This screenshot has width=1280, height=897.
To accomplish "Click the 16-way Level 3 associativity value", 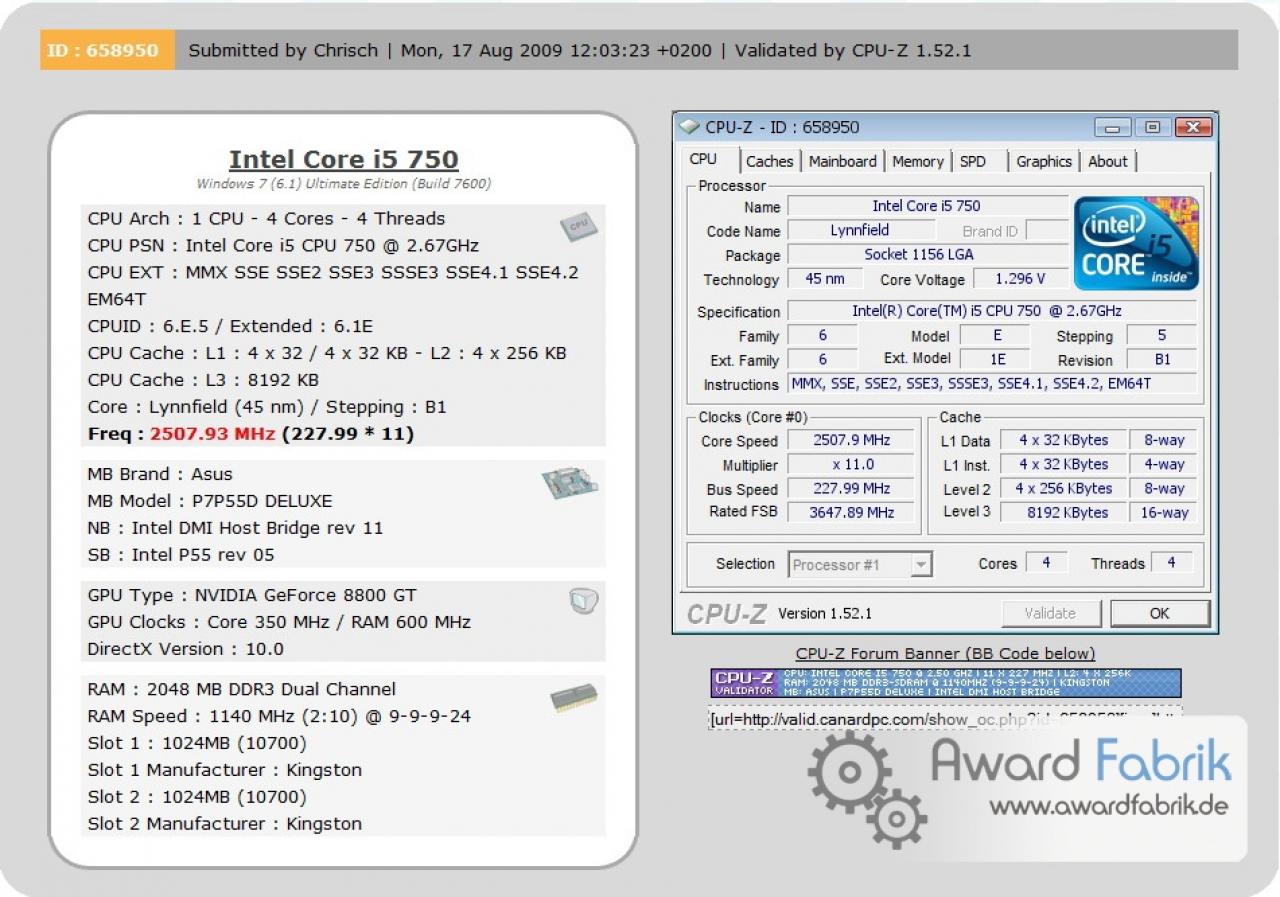I will click(x=1164, y=512).
